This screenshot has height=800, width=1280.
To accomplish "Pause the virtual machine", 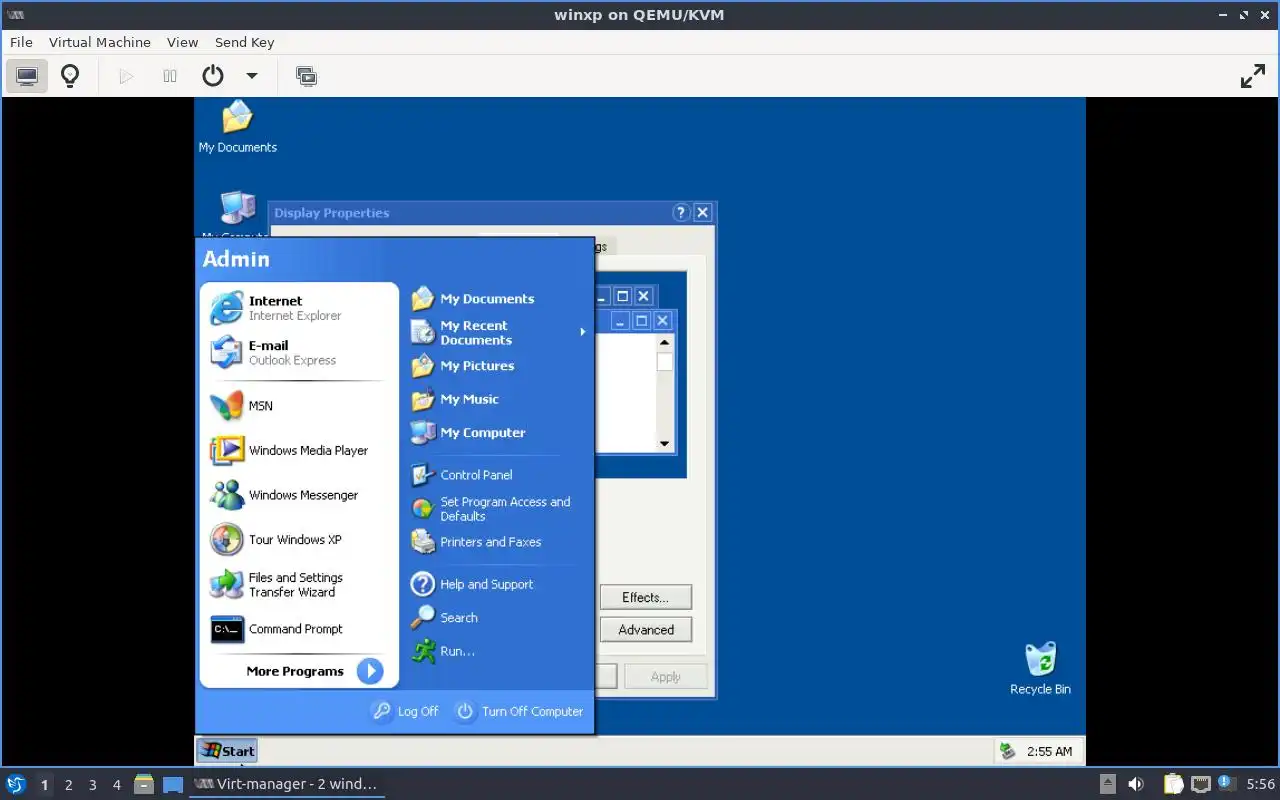I will click(x=170, y=76).
